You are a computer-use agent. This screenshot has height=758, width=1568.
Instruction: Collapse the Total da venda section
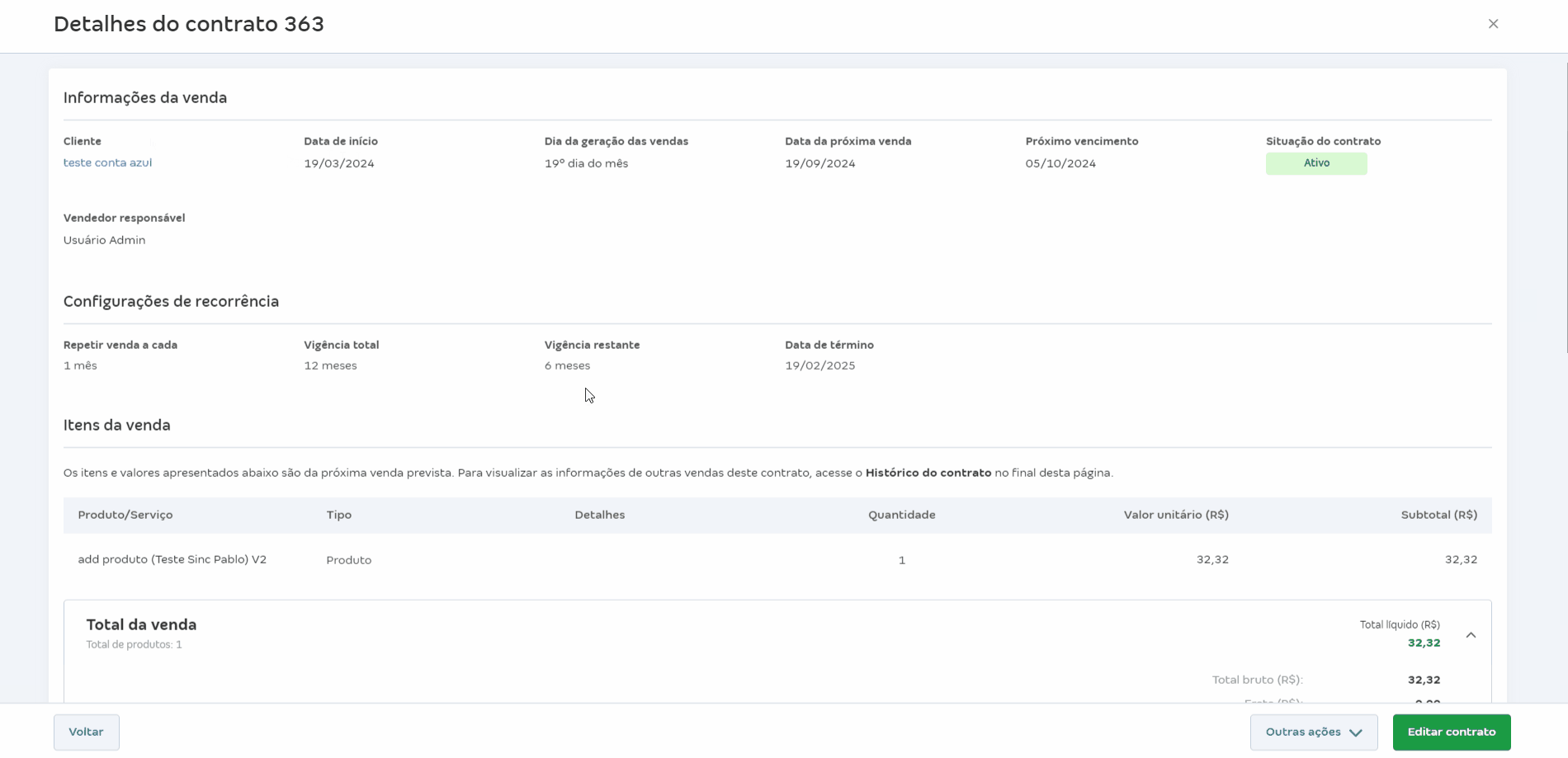pyautogui.click(x=1471, y=635)
